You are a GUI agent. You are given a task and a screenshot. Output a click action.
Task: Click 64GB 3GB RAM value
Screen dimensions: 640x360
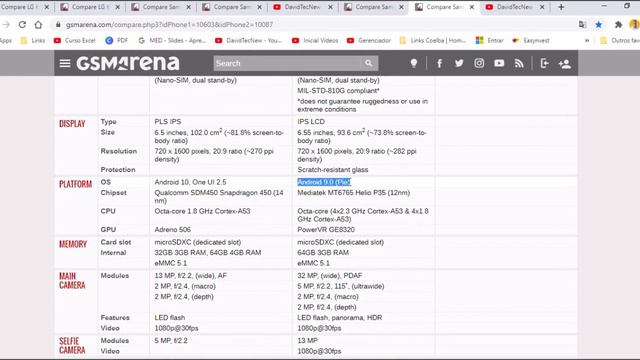[323, 253]
